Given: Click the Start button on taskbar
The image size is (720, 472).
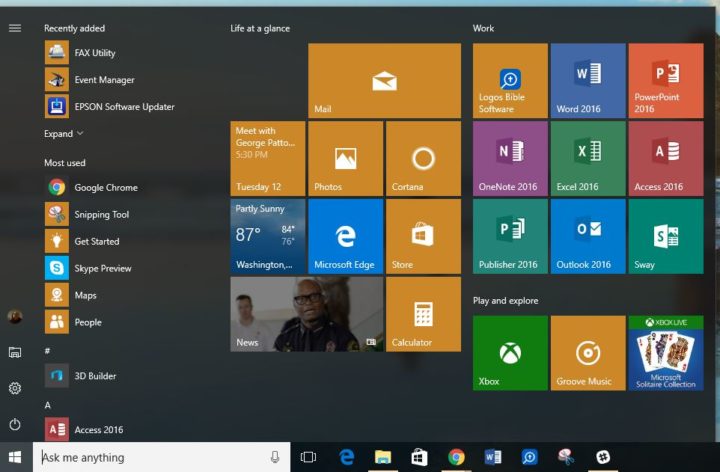Looking at the screenshot, I should (x=15, y=457).
